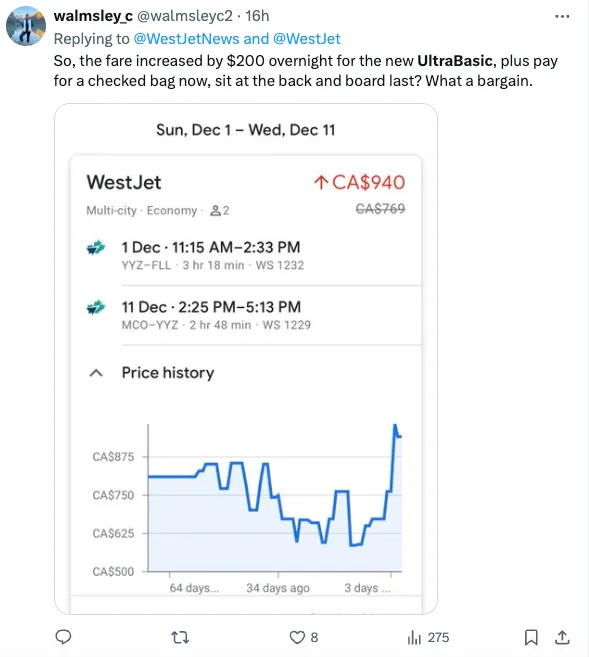Viewport: 589px width, 657px height.
Task: Repost this tweet with the retweet icon
Action: [x=180, y=637]
